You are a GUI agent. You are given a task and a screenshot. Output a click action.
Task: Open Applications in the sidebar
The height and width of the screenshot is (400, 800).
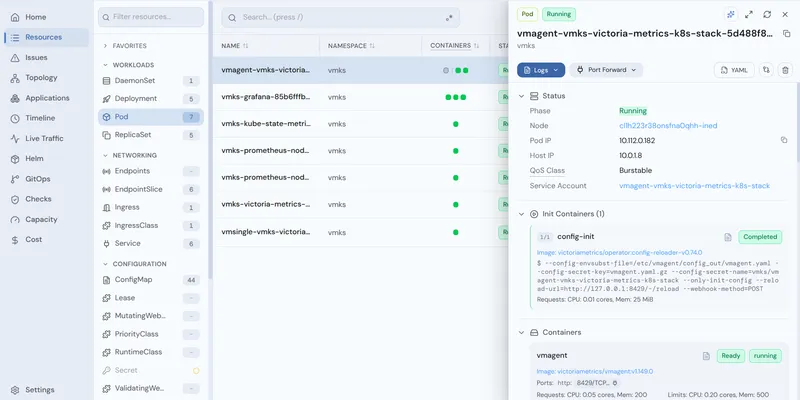pyautogui.click(x=47, y=98)
